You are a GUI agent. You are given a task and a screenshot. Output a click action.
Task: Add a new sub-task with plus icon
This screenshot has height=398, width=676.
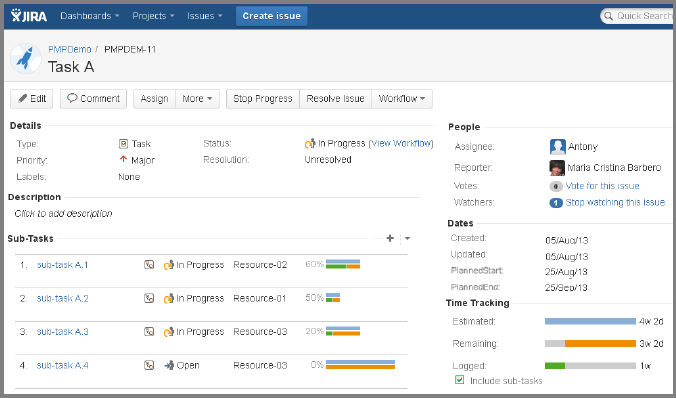(390, 238)
